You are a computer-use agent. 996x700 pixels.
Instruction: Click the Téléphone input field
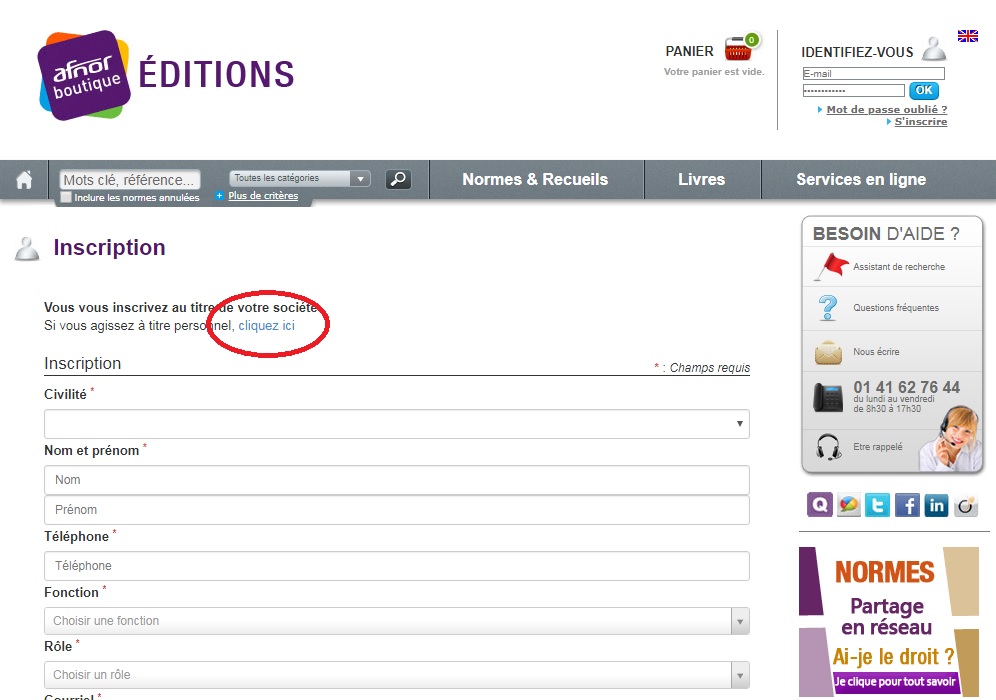click(x=396, y=566)
